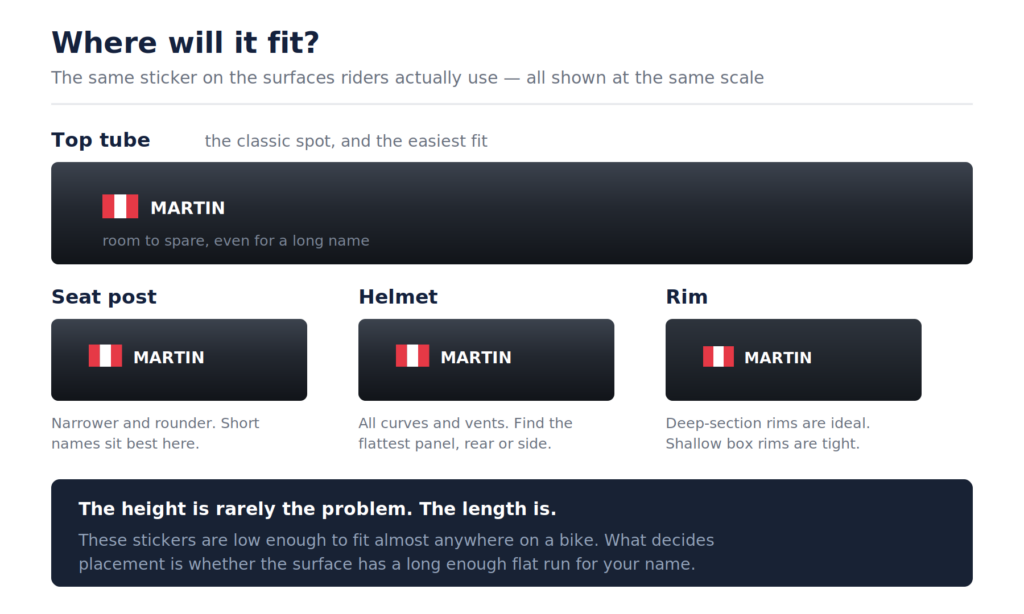Click the 'All curves and vents' helmet description
Image resolution: width=1024 pixels, height=614 pixels.
[x=466, y=433]
